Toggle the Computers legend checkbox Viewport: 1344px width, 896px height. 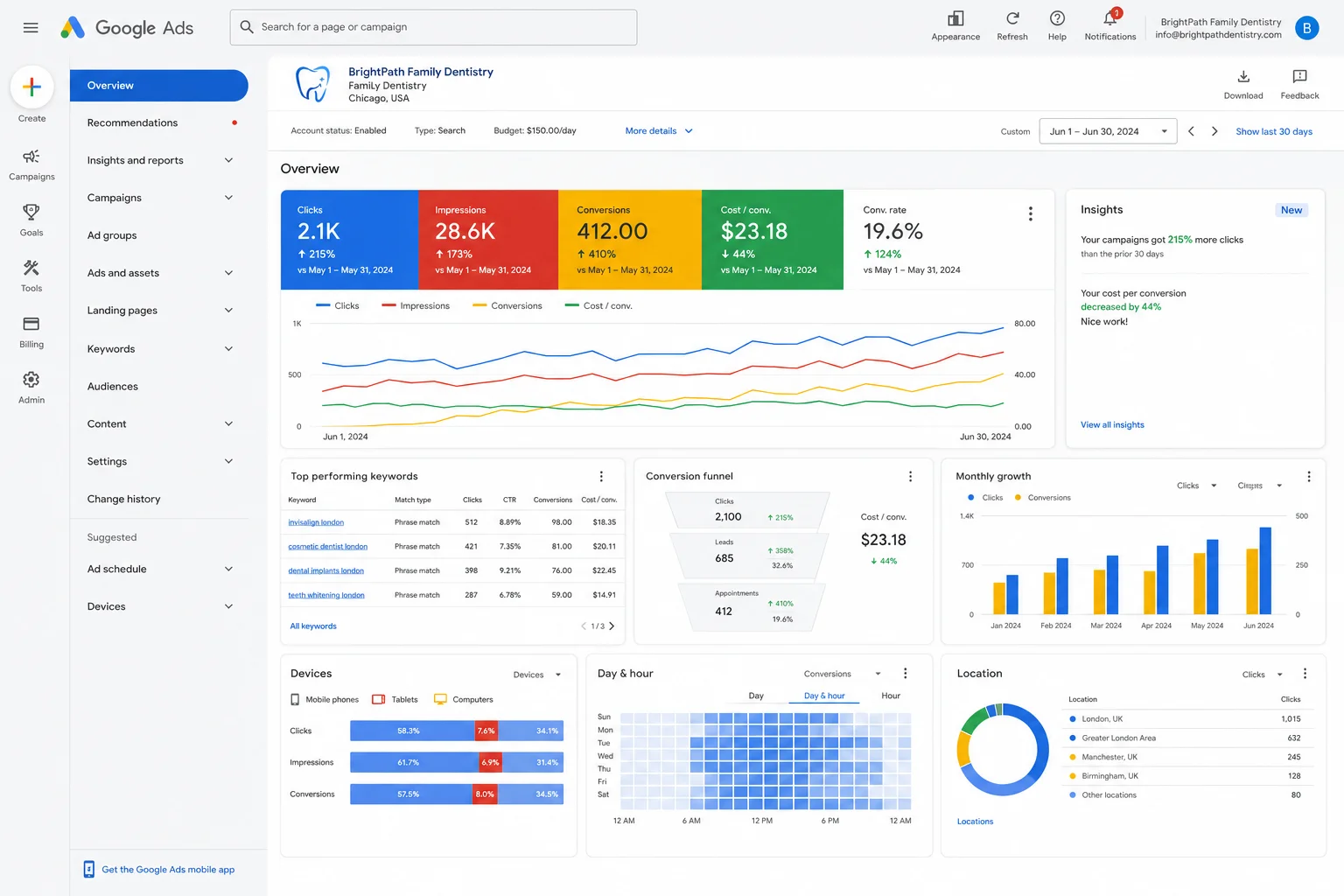pos(440,699)
